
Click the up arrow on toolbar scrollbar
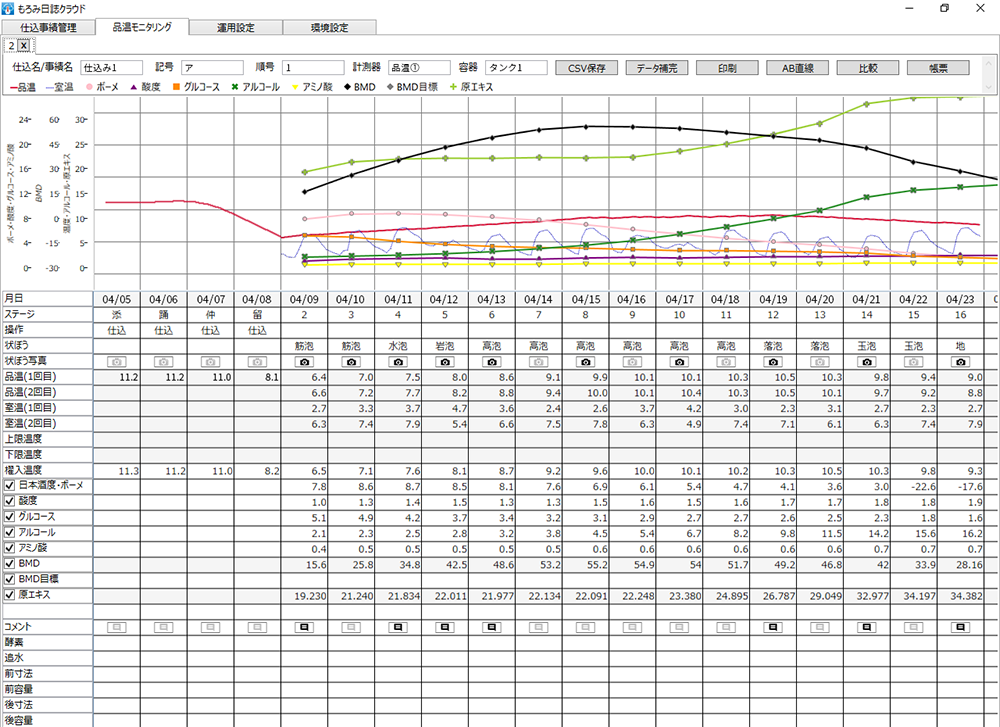(989, 62)
